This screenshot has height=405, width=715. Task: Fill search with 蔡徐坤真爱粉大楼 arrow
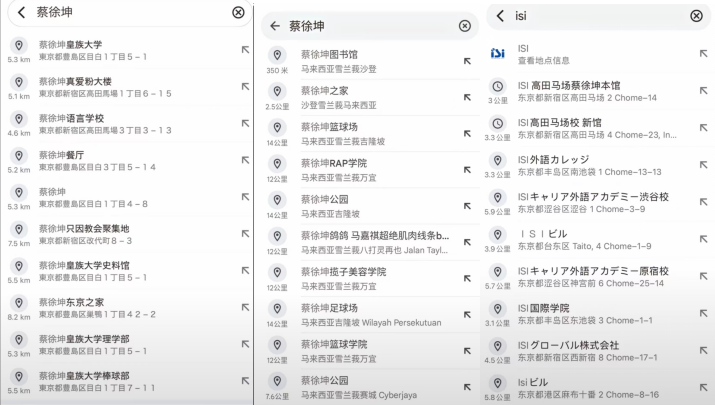point(245,87)
